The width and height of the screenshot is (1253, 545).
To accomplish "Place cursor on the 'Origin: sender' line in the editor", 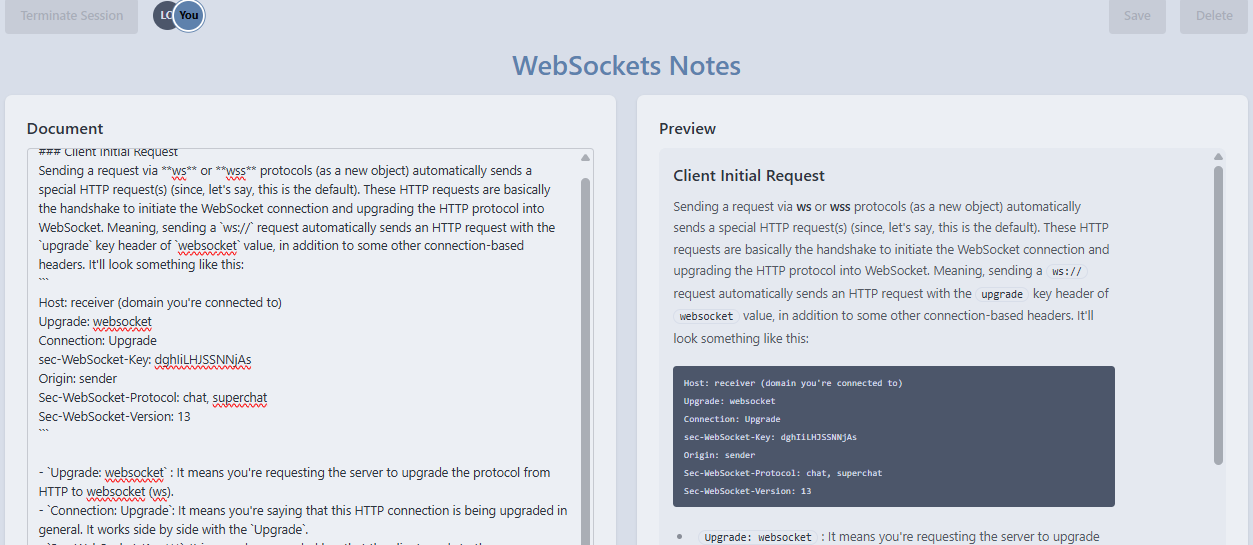I will (x=78, y=379).
